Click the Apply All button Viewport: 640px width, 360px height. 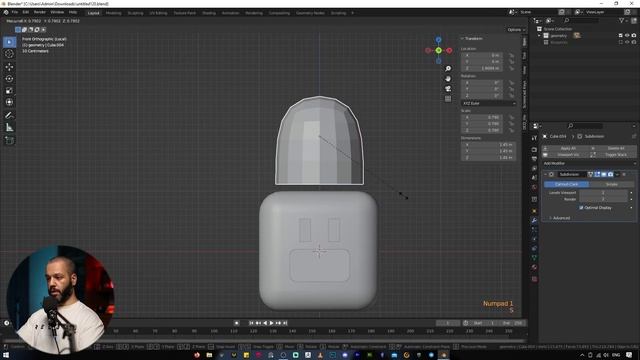pyautogui.click(x=565, y=148)
